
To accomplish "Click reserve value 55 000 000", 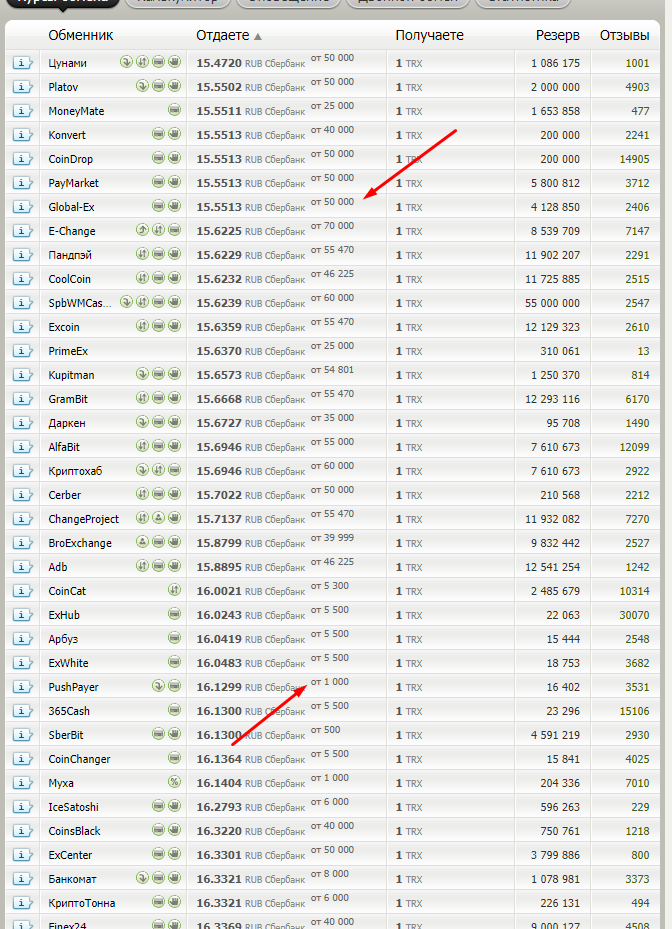I will click(x=552, y=303).
